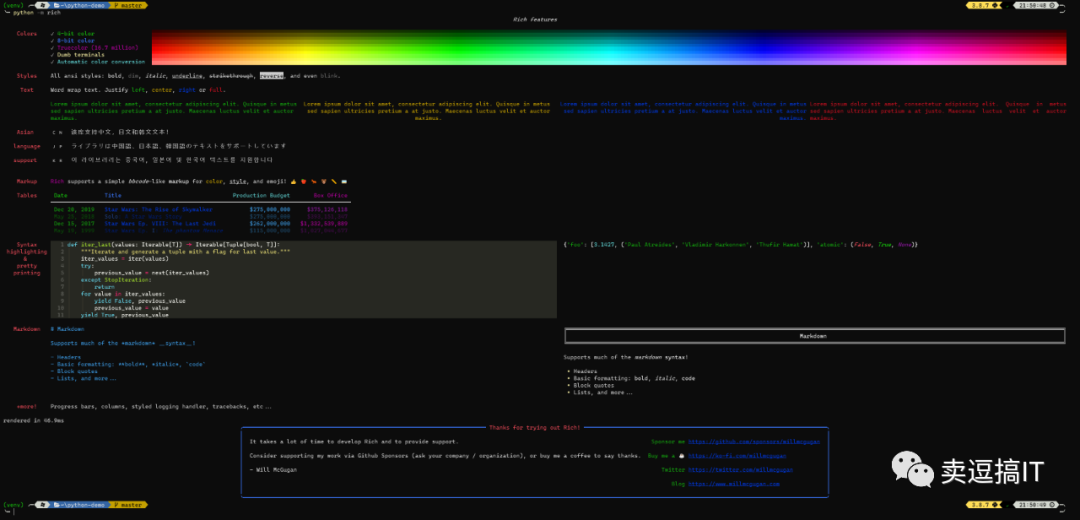The height and width of the screenshot is (520, 1080).
Task: Click the checkmark beside '4-bit color'
Action: point(52,33)
